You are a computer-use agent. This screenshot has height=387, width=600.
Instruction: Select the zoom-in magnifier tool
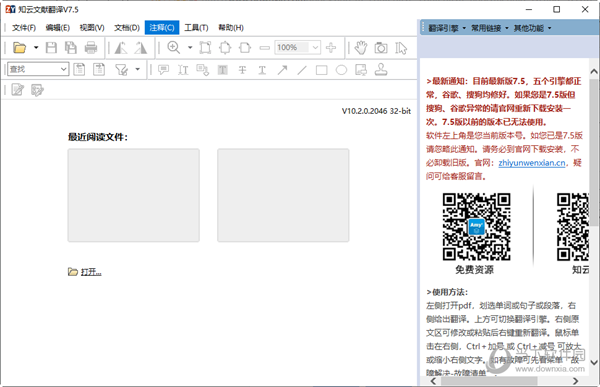click(174, 47)
